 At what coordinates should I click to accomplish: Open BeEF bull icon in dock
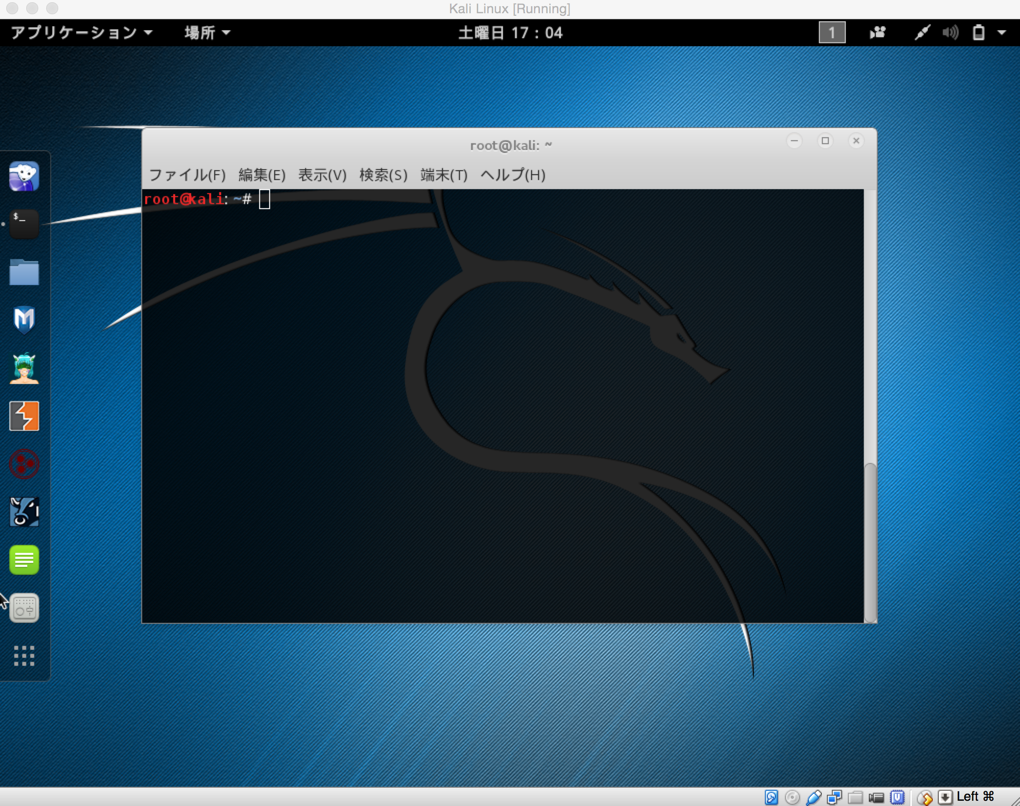[24, 512]
